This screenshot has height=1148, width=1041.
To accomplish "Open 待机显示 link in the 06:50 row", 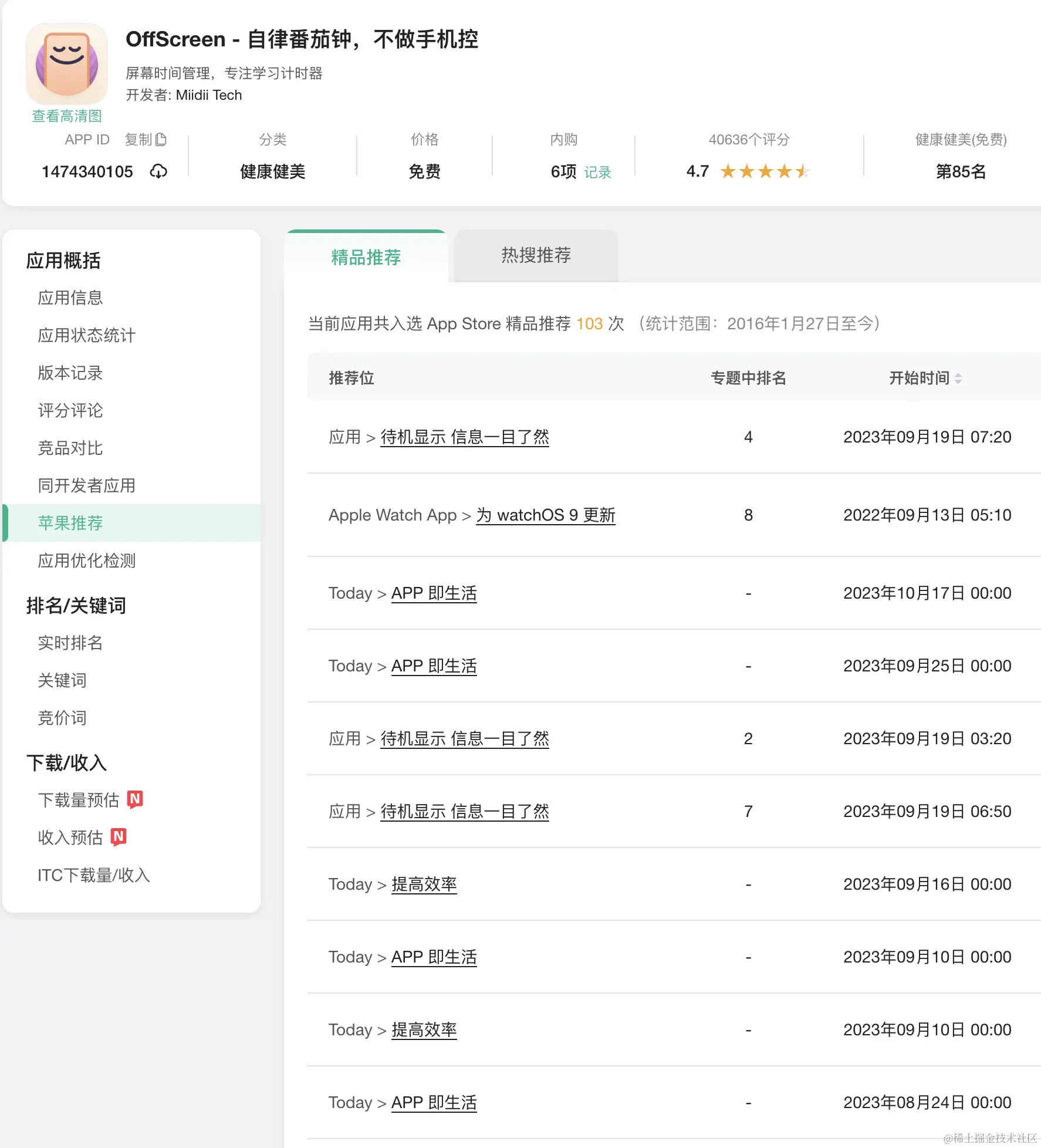I will [x=465, y=812].
